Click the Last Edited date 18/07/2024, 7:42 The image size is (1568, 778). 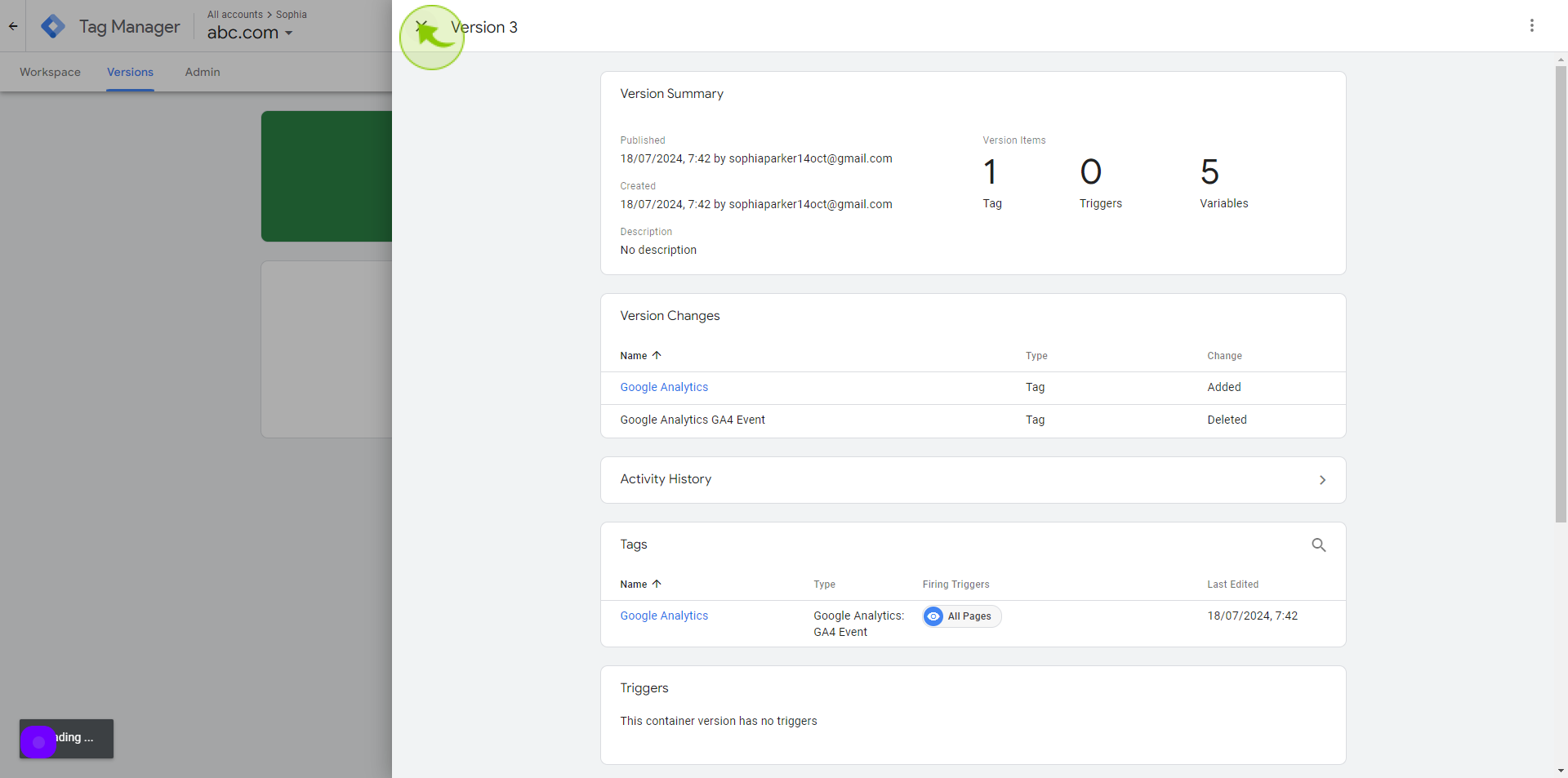(1252, 616)
